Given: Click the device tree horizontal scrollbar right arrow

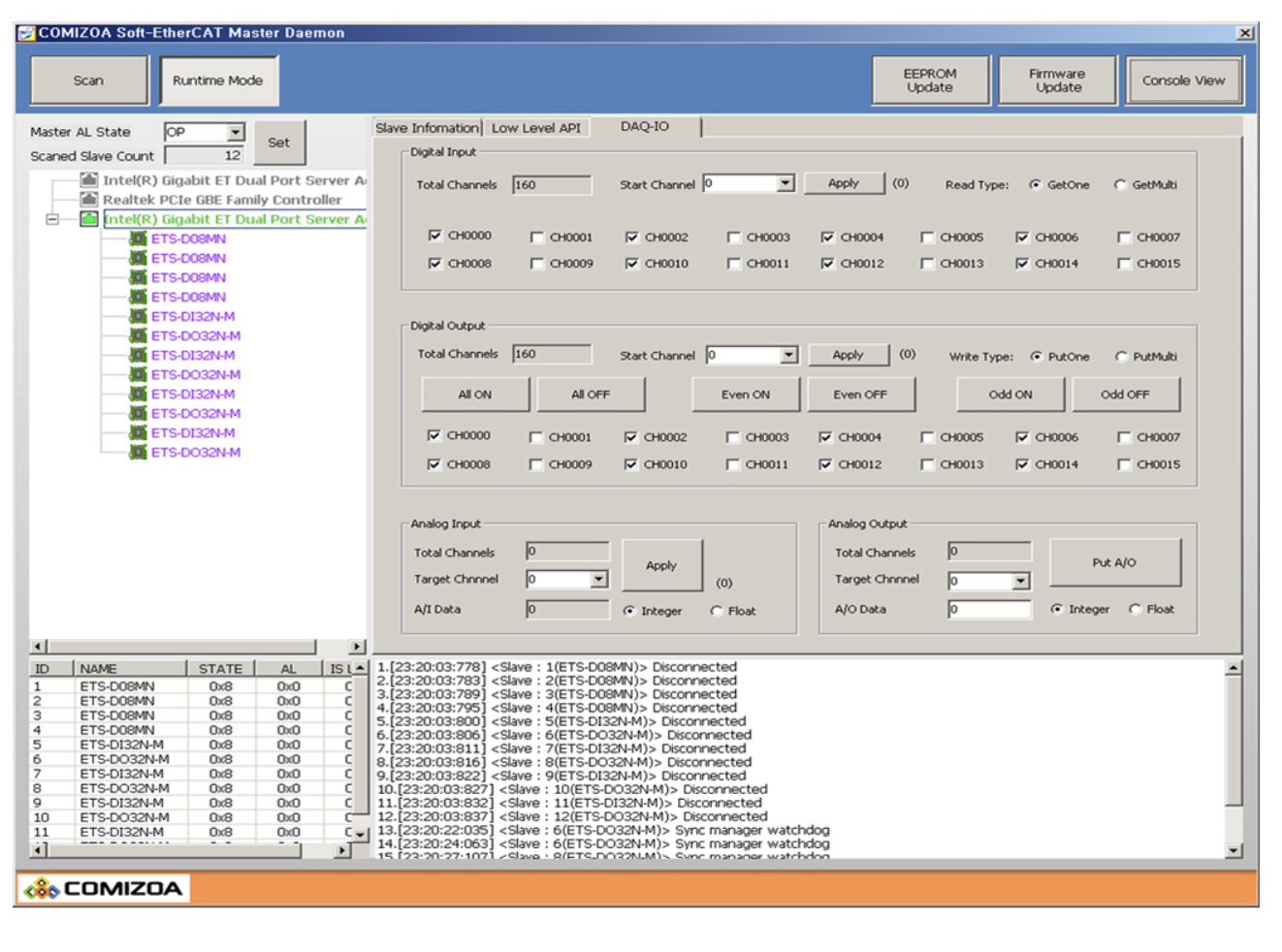Looking at the screenshot, I should click(x=357, y=646).
